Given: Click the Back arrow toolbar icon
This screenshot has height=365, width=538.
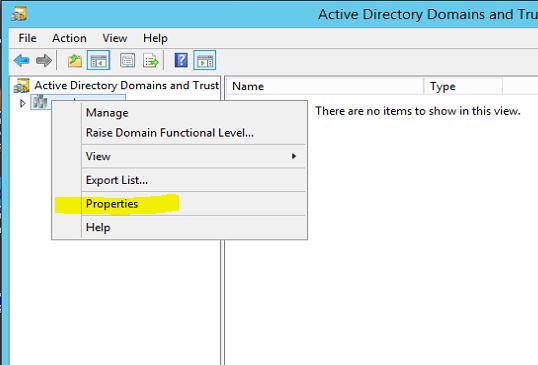Looking at the screenshot, I should tap(22, 61).
